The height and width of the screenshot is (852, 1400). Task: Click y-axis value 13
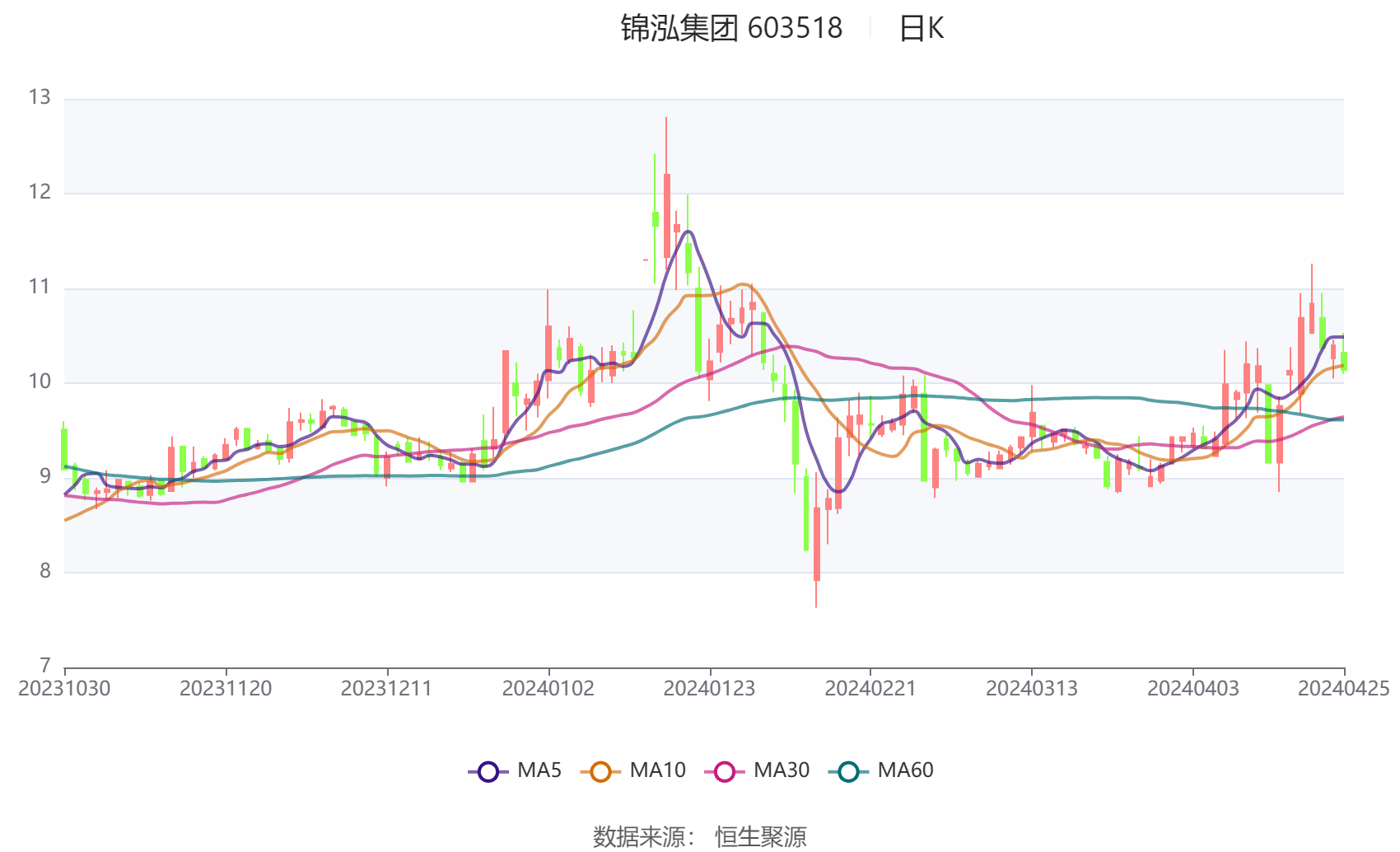tap(40, 98)
